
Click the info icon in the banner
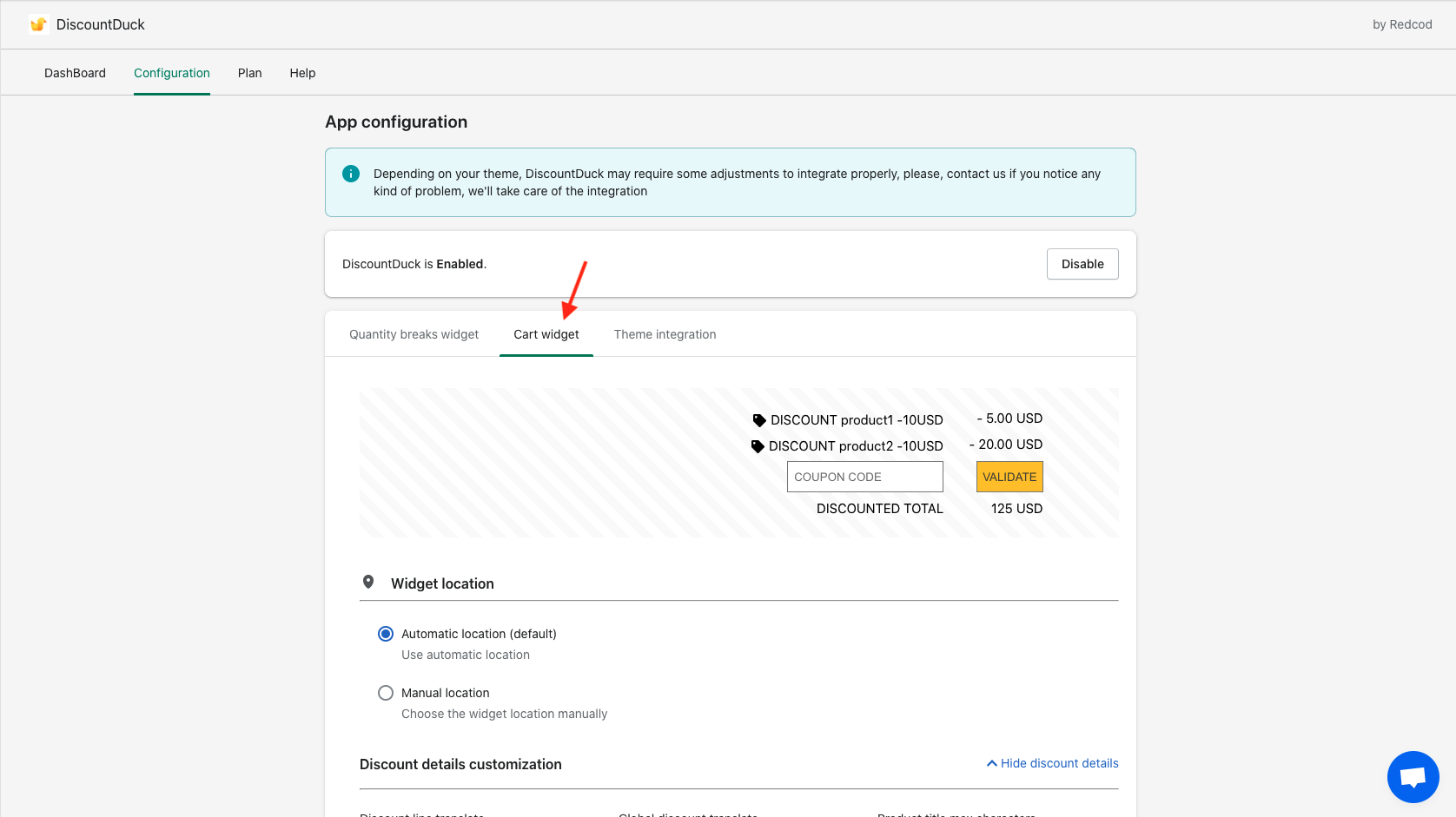(351, 174)
